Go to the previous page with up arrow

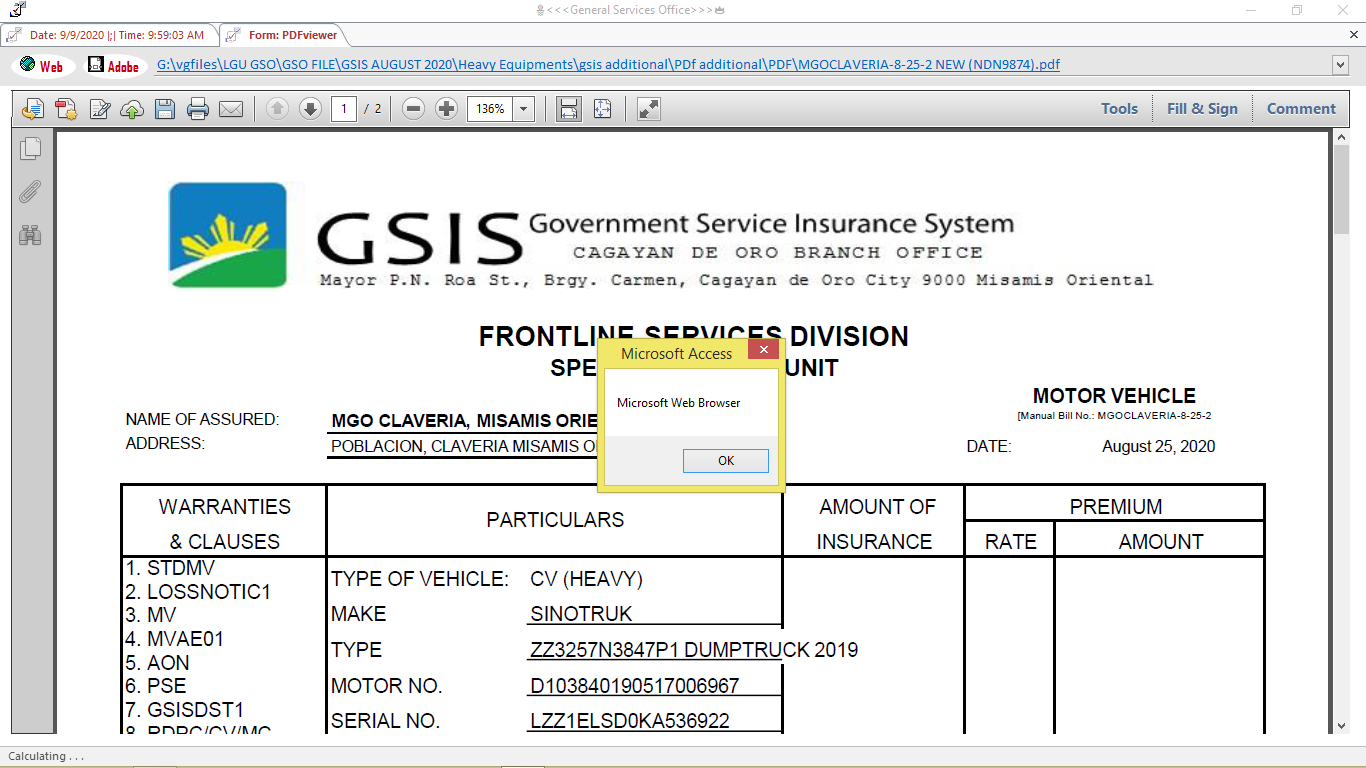(277, 109)
